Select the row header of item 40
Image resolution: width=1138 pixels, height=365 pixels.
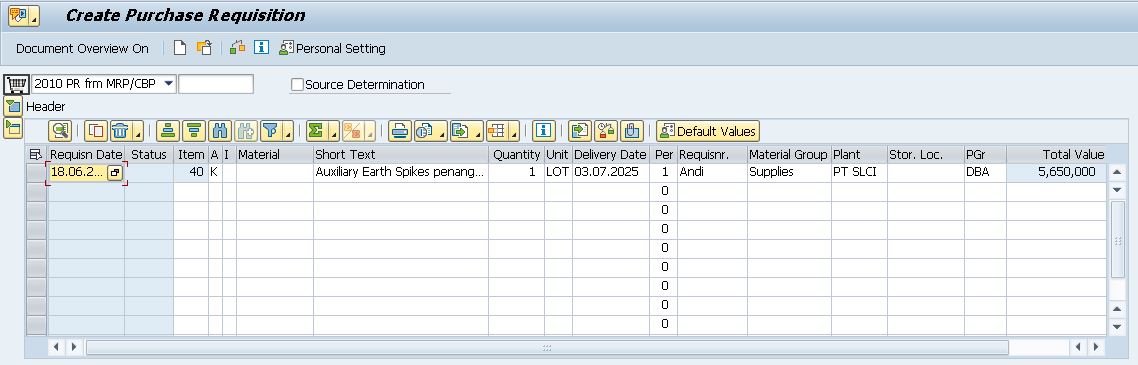click(36, 173)
